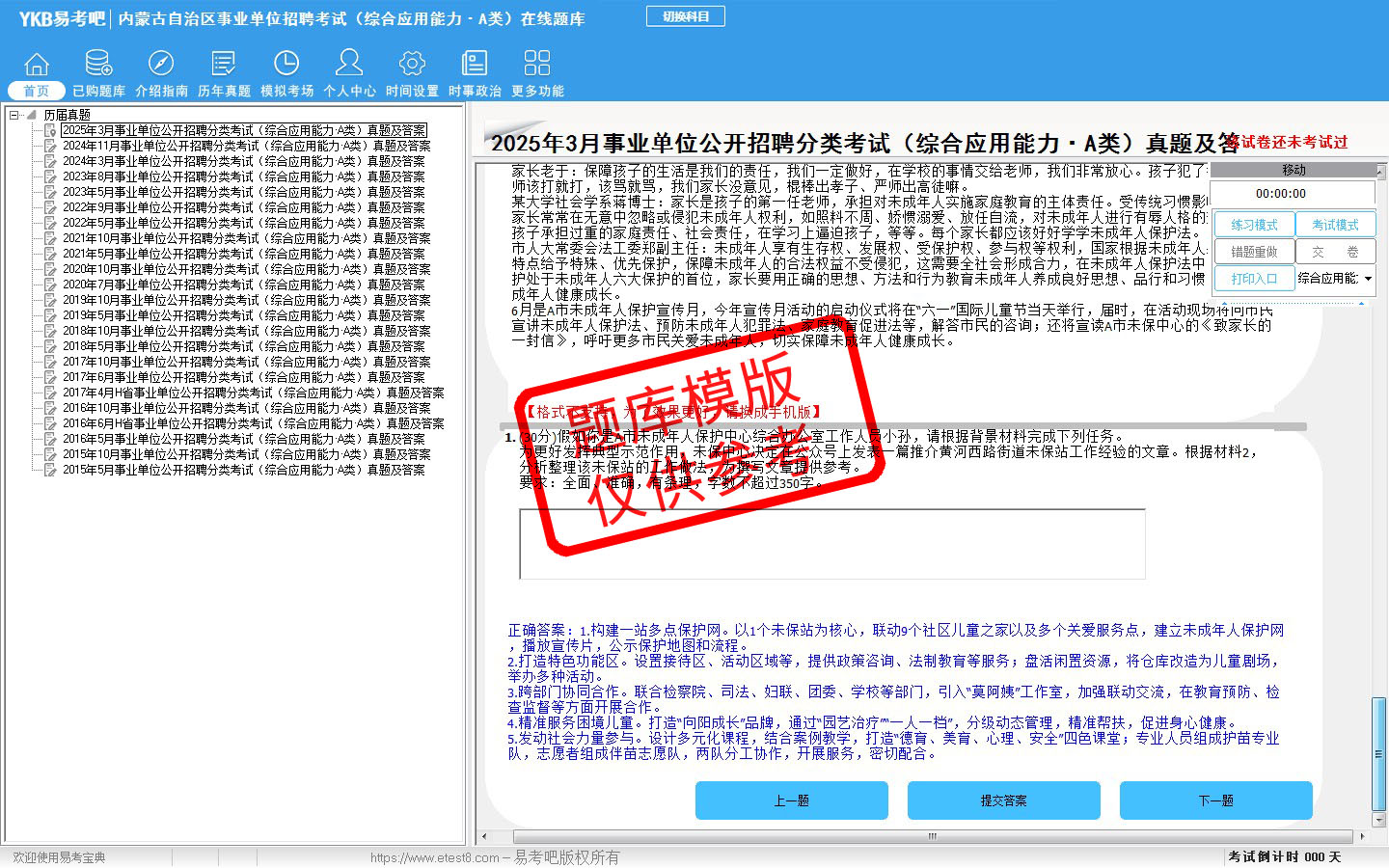Click the 介绍指南 compass icon

tap(161, 65)
